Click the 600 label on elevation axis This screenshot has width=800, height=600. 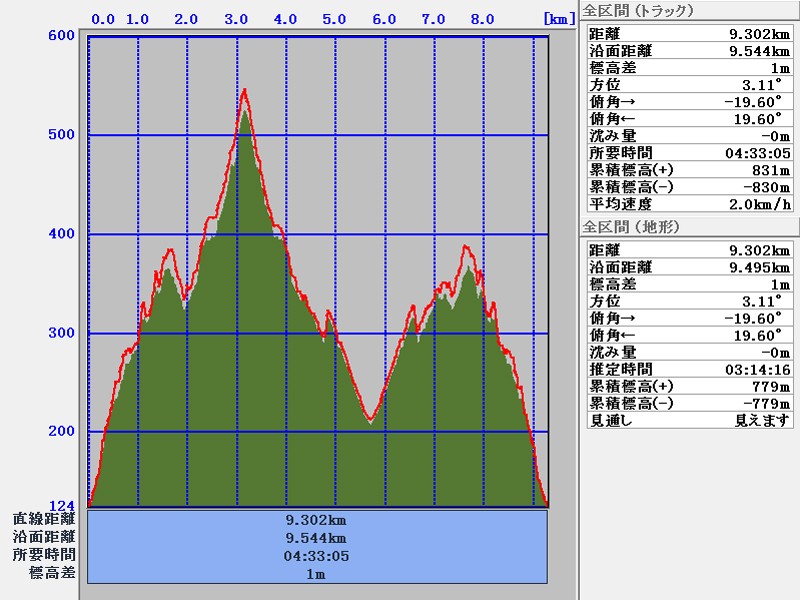click(62, 36)
